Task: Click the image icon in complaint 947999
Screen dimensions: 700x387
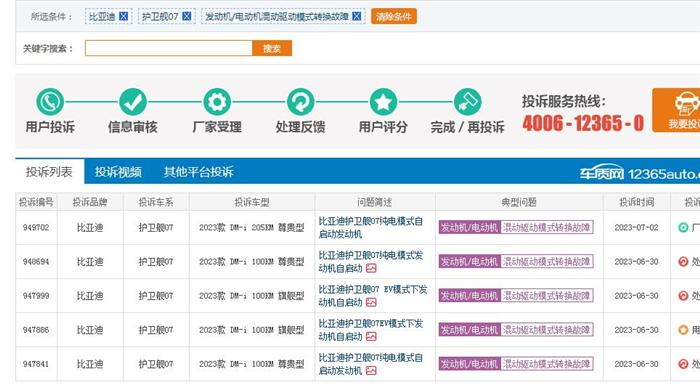Action: (371, 302)
